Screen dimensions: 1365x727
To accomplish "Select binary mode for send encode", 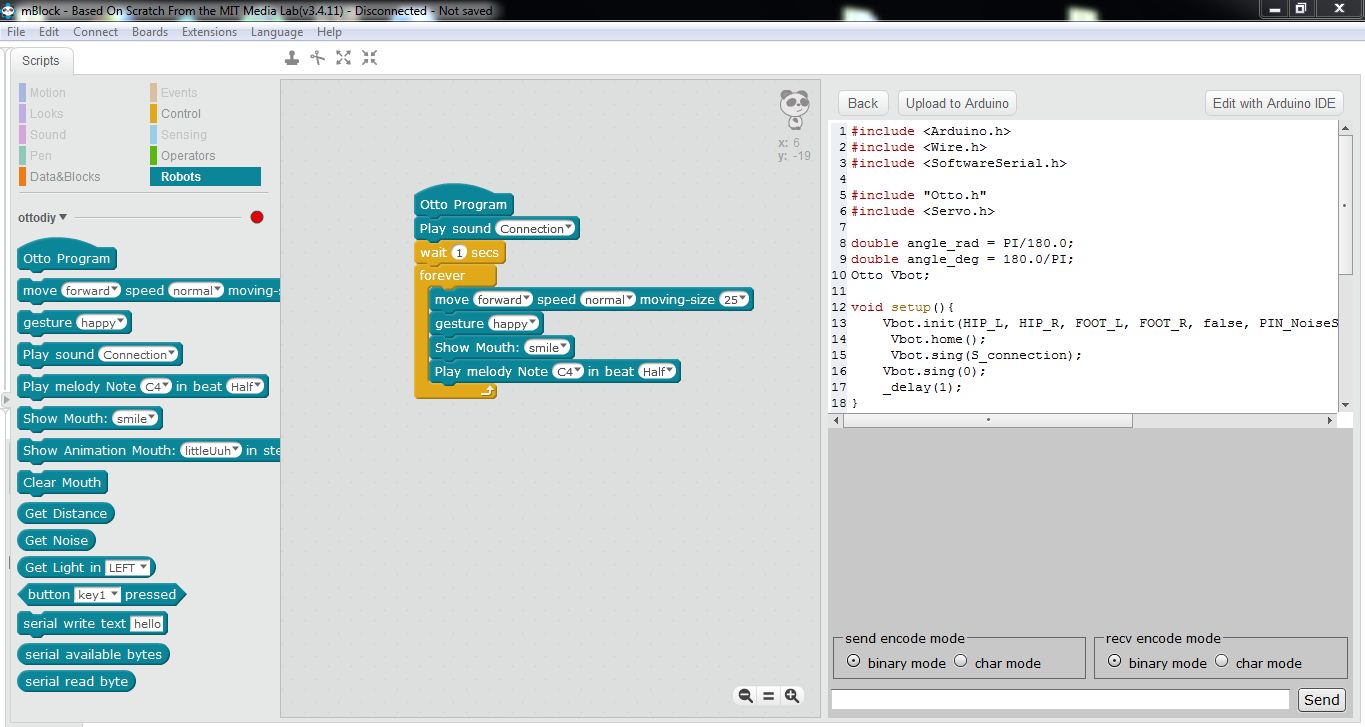I will (x=853, y=661).
